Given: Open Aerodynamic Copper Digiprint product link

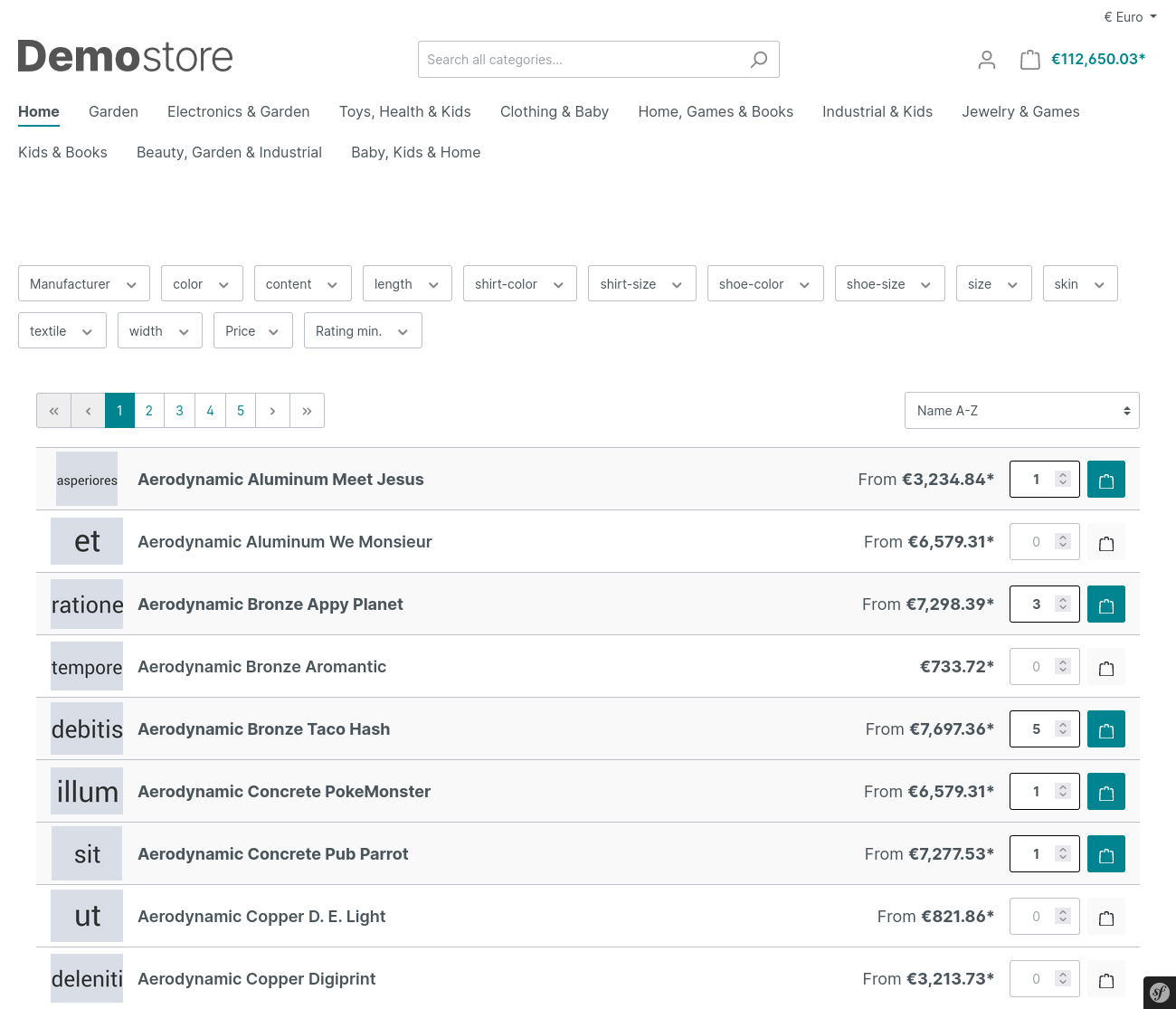Looking at the screenshot, I should coord(257,978).
